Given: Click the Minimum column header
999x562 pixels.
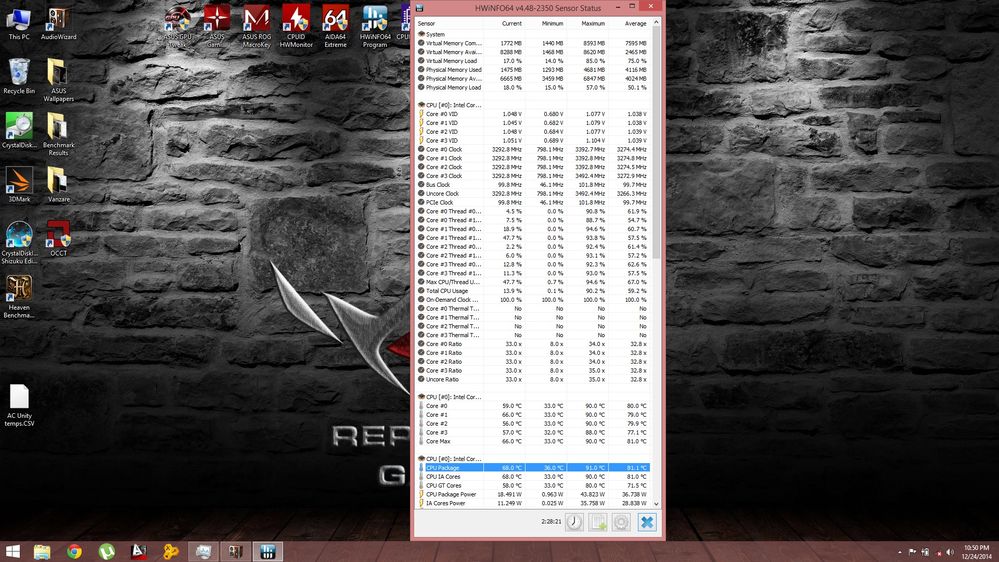Looking at the screenshot, I should (x=545, y=24).
